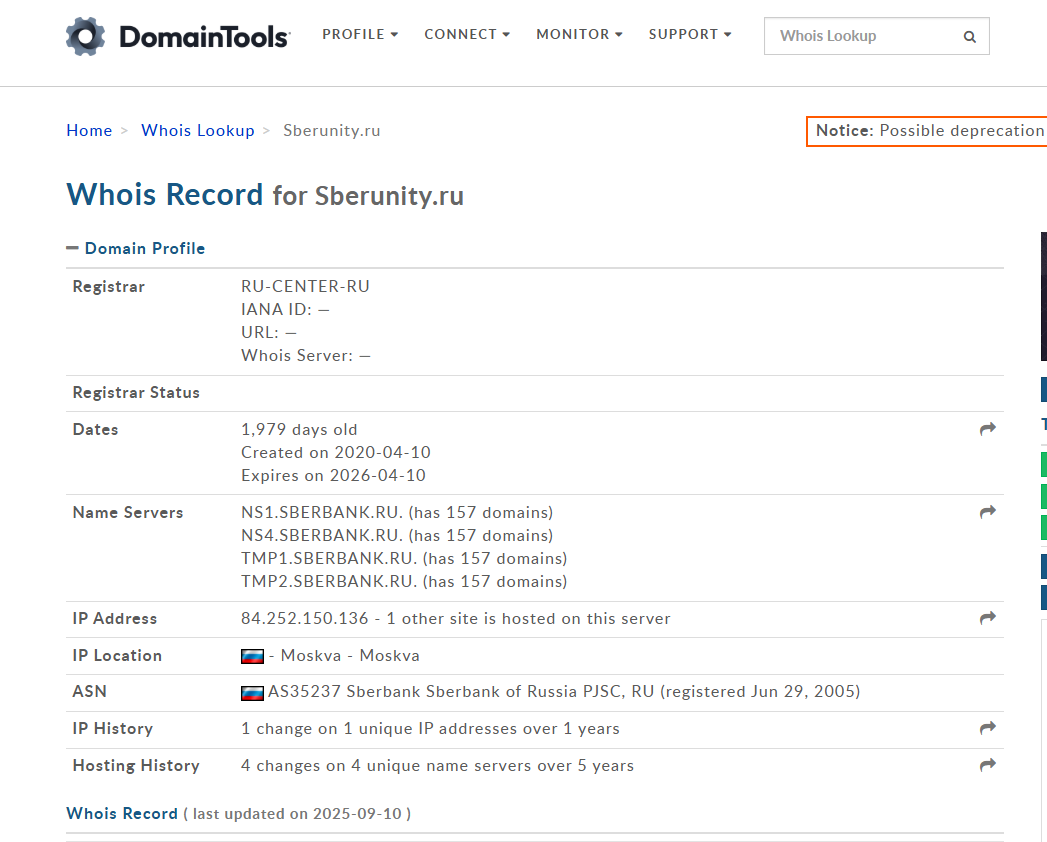Open the SUPPORT menu
The image size is (1047, 842).
pyautogui.click(x=690, y=34)
